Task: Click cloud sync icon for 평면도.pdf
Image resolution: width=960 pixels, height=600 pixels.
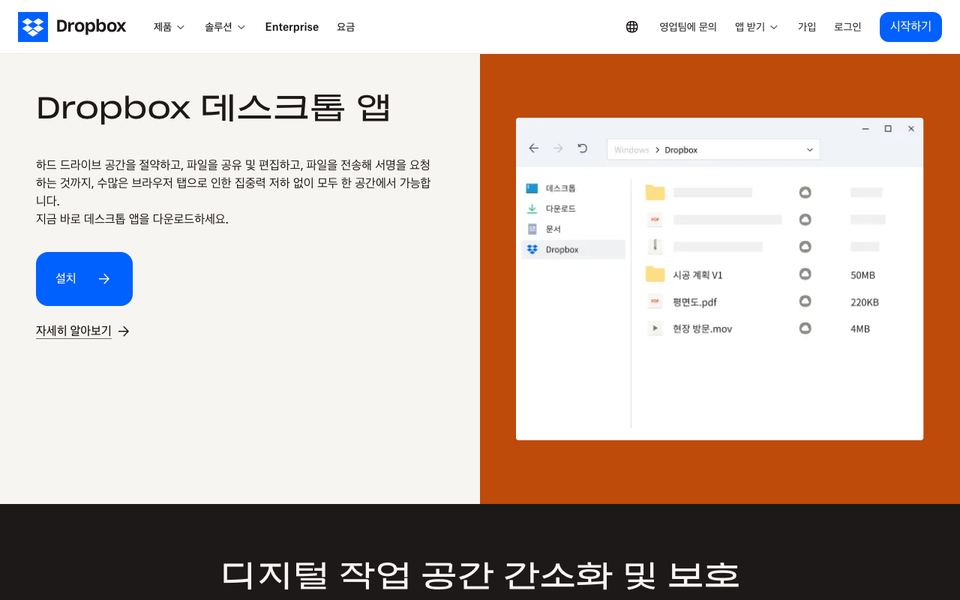Action: pos(805,301)
